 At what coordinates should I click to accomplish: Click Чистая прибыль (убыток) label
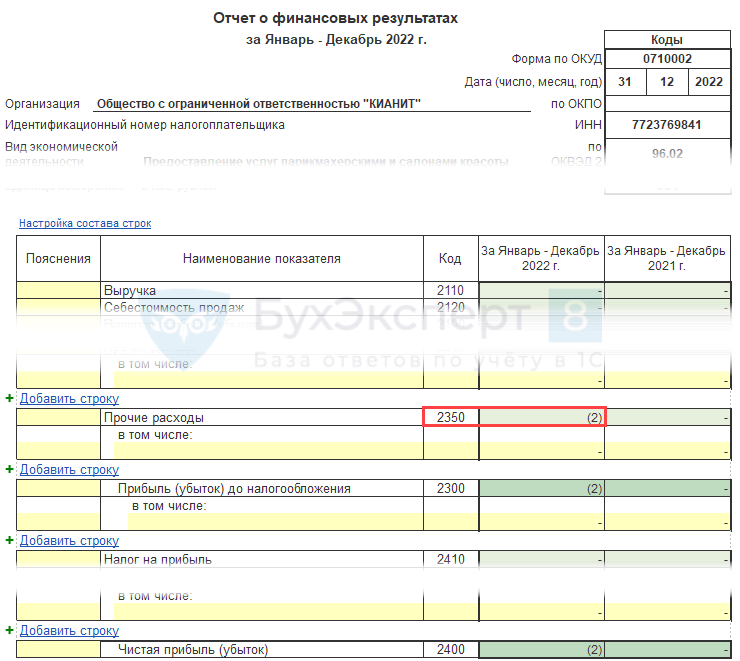(x=193, y=650)
